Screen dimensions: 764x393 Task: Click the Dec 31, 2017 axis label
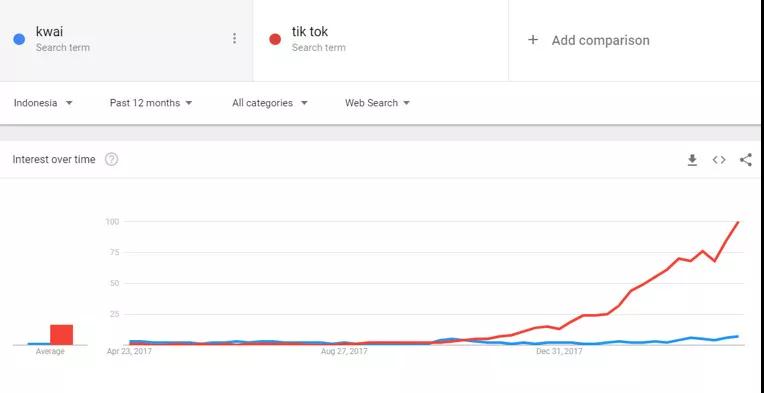point(559,351)
